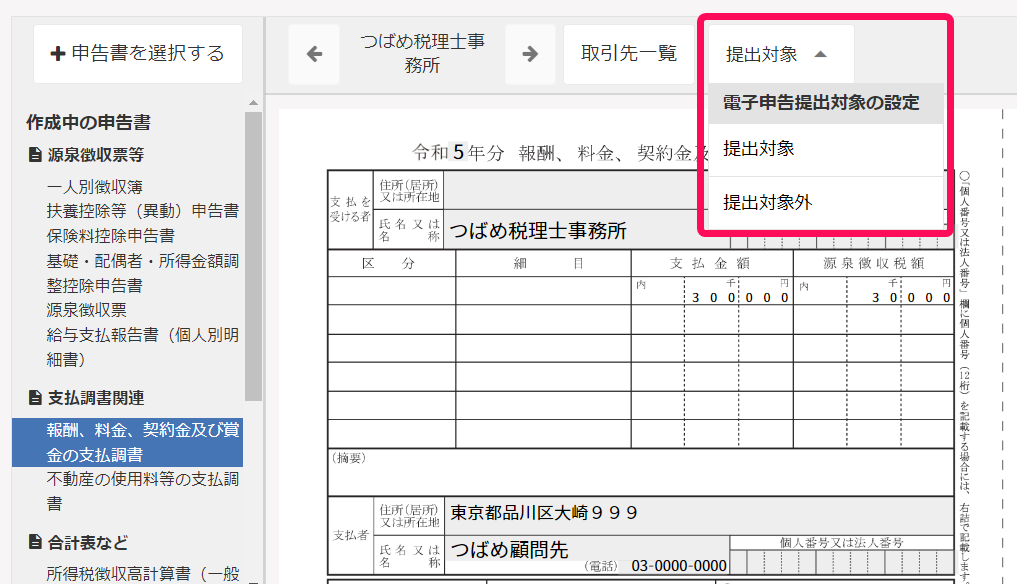Click the first row 区分 cell
This screenshot has height=584, width=1017.
click(391, 291)
